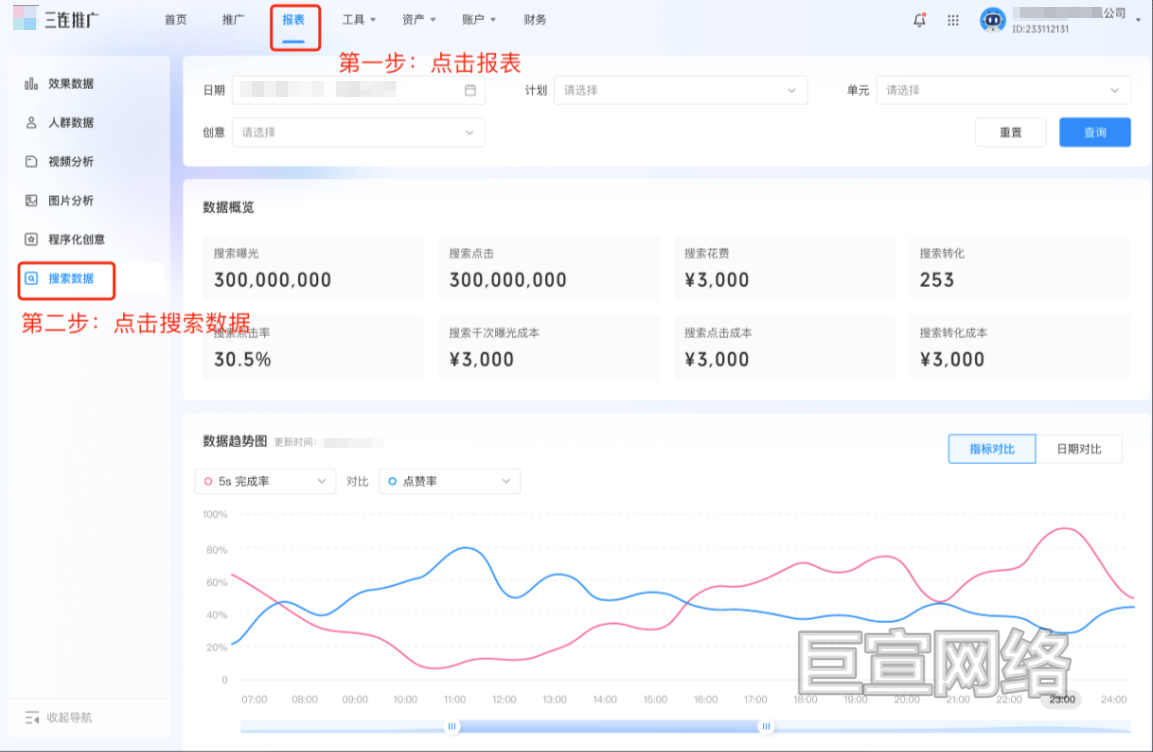Click the 查询 button

pyautogui.click(x=1095, y=132)
